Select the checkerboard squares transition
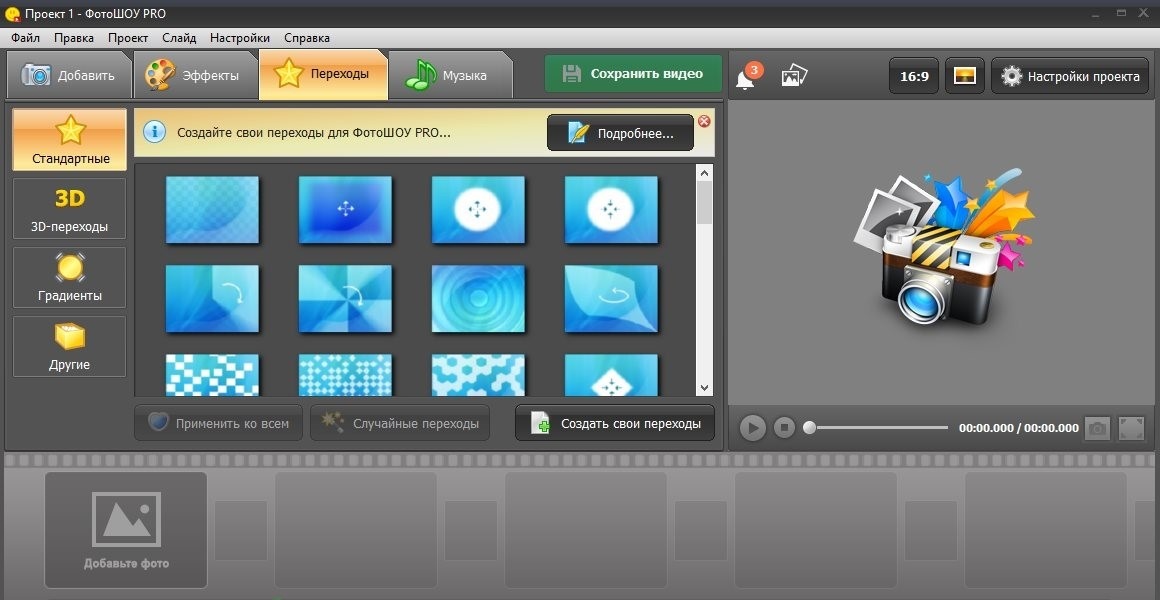Viewport: 1160px width, 600px height. (x=212, y=375)
